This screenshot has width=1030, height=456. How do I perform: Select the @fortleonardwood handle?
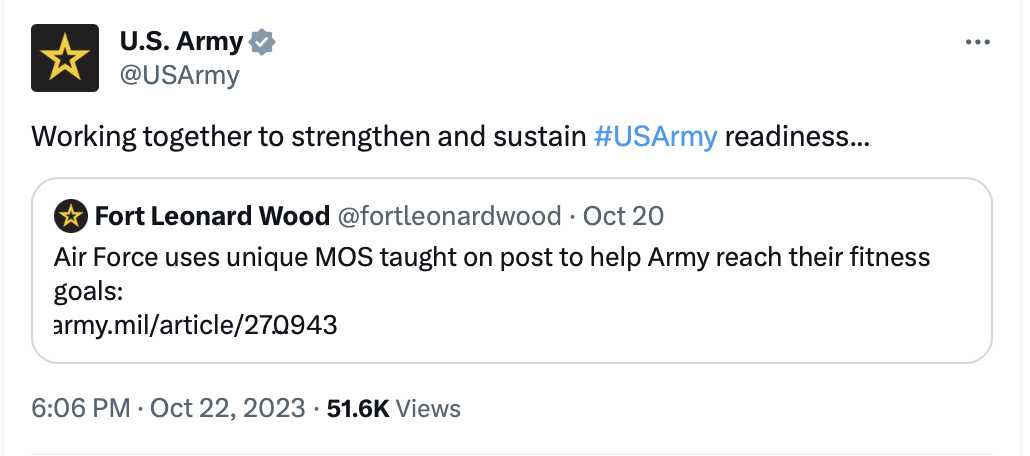pos(453,215)
